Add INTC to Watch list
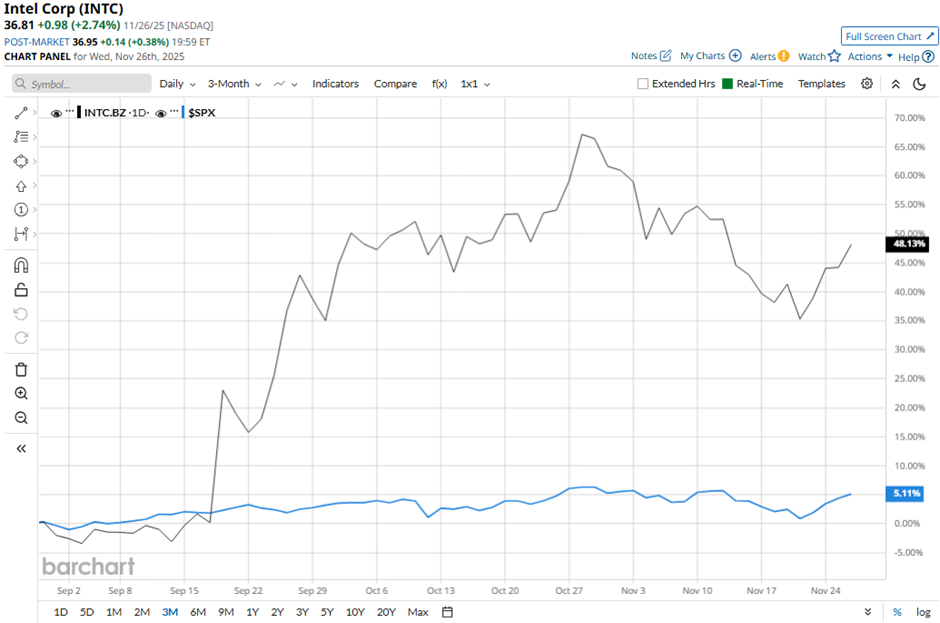Screen dimensions: 940x623 click(x=819, y=56)
